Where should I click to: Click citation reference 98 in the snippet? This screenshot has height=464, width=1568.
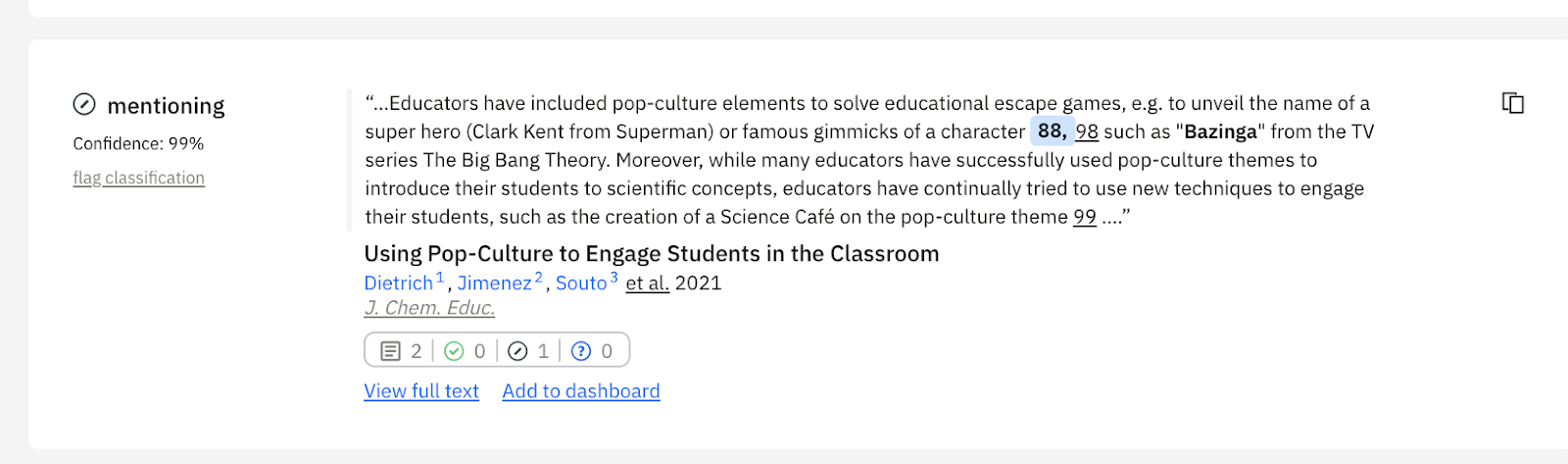(x=1086, y=131)
